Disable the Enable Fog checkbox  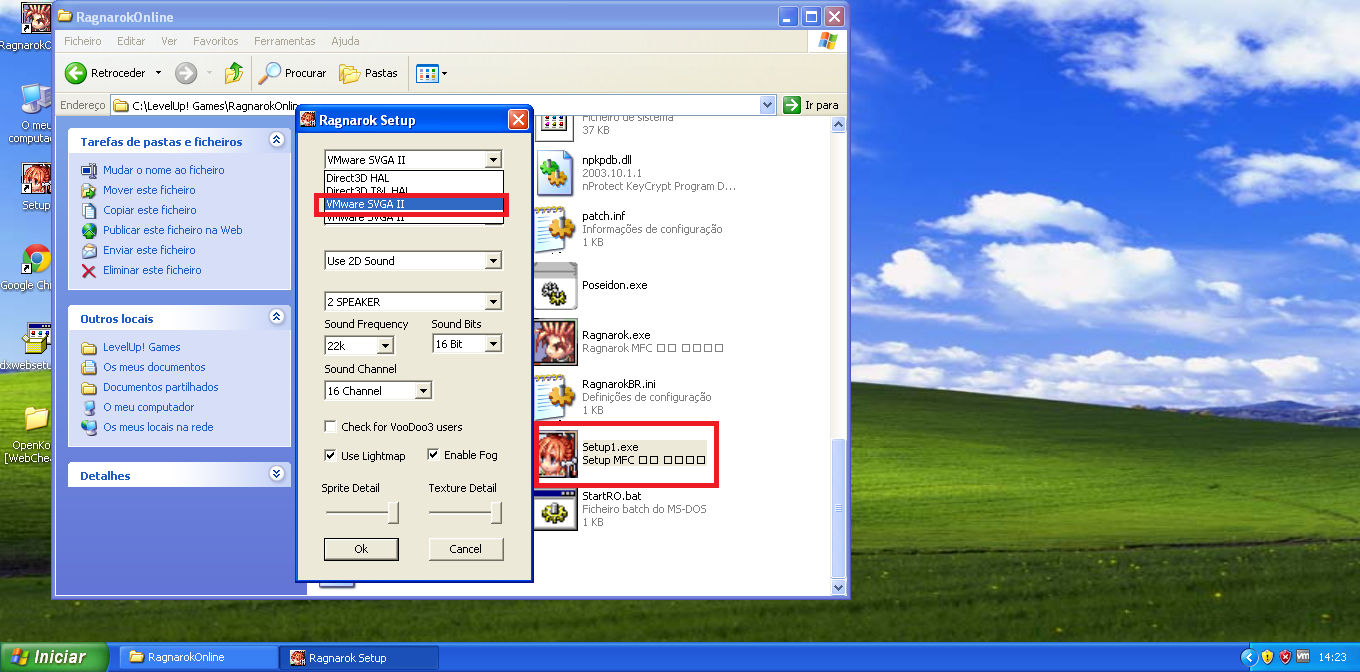coord(434,455)
